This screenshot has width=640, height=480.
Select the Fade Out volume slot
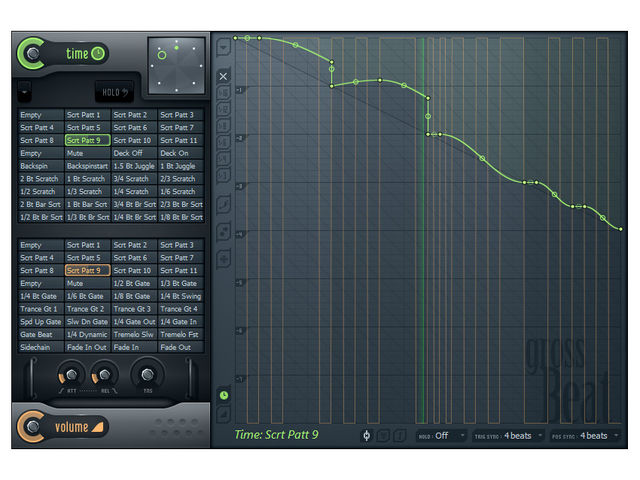coord(180,347)
